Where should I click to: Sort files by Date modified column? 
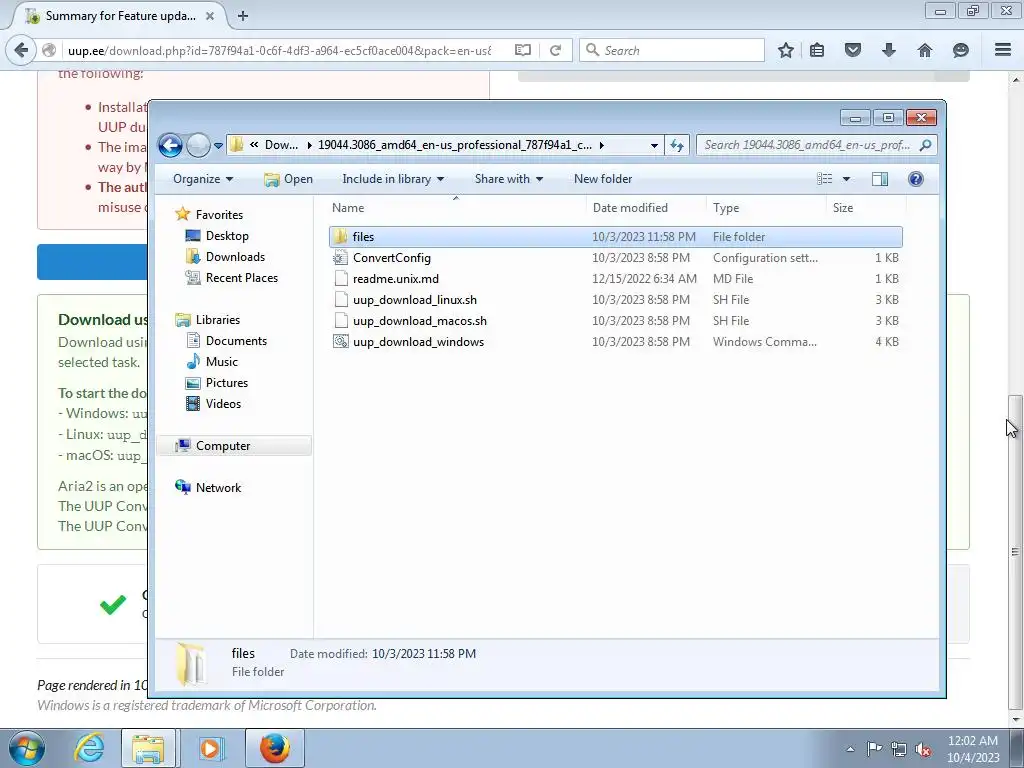click(x=646, y=208)
